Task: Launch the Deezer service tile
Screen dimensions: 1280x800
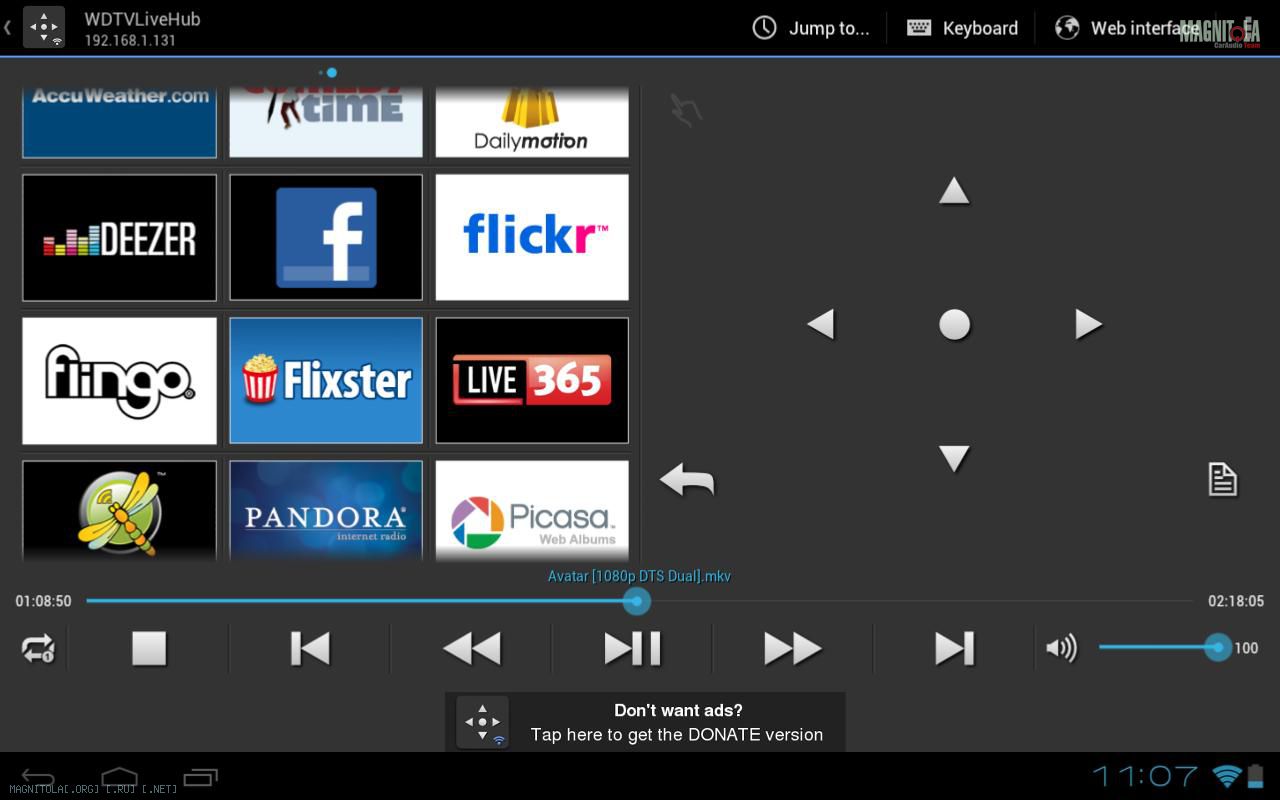Action: point(119,238)
